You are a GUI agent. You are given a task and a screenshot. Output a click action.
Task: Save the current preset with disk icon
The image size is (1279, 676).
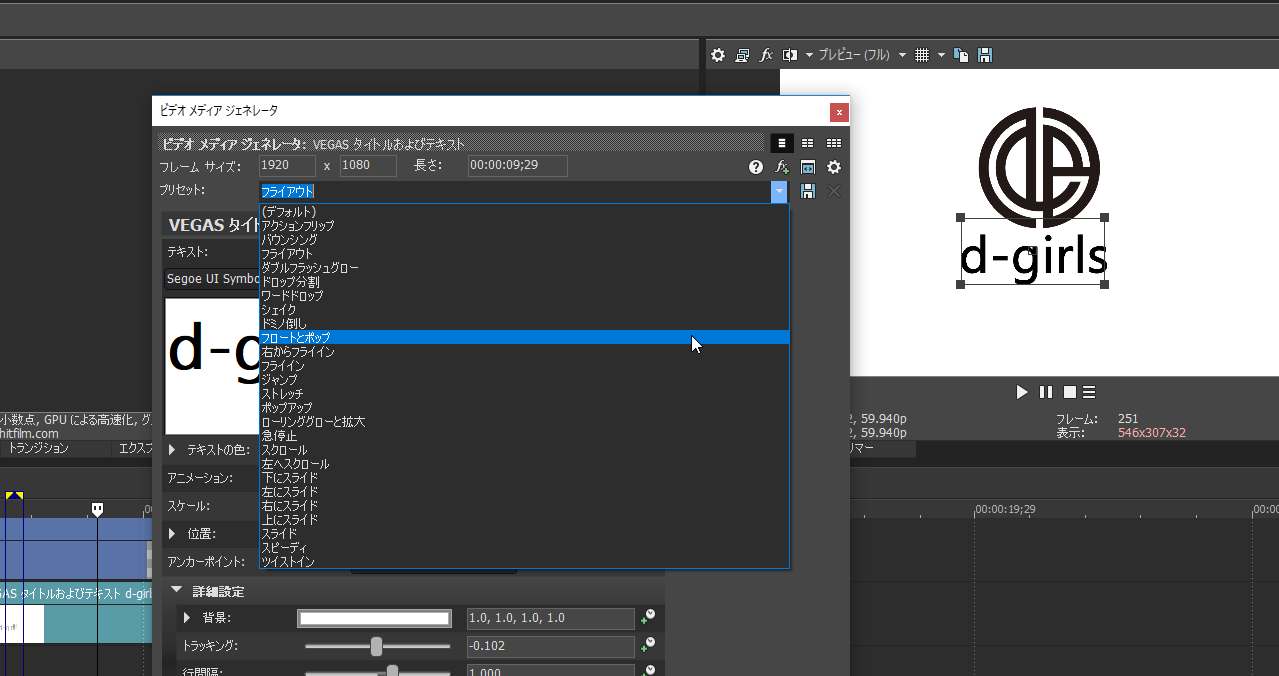click(808, 191)
